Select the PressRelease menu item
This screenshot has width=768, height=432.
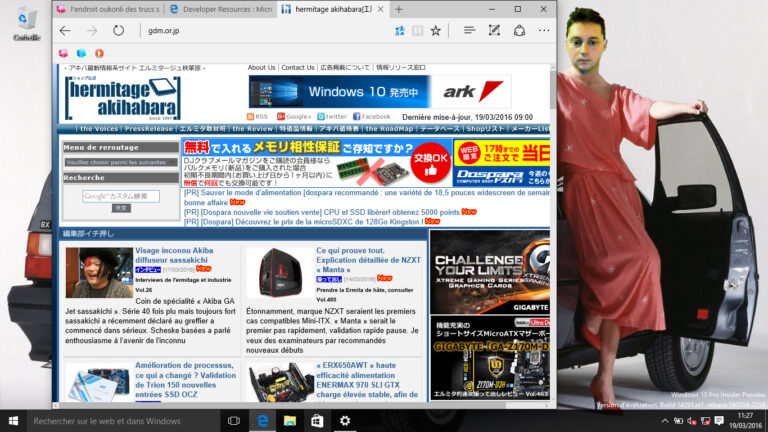coord(149,129)
